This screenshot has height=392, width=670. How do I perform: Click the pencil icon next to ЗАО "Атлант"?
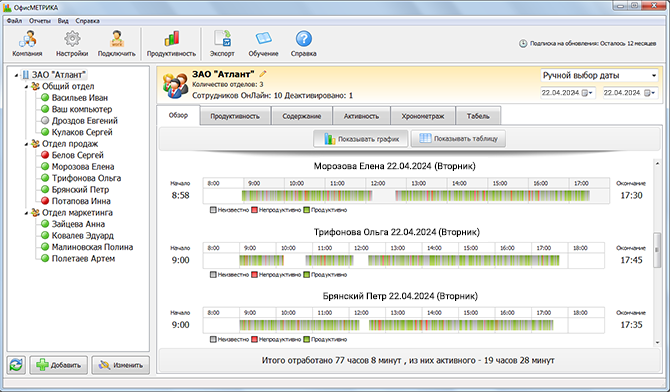262,74
